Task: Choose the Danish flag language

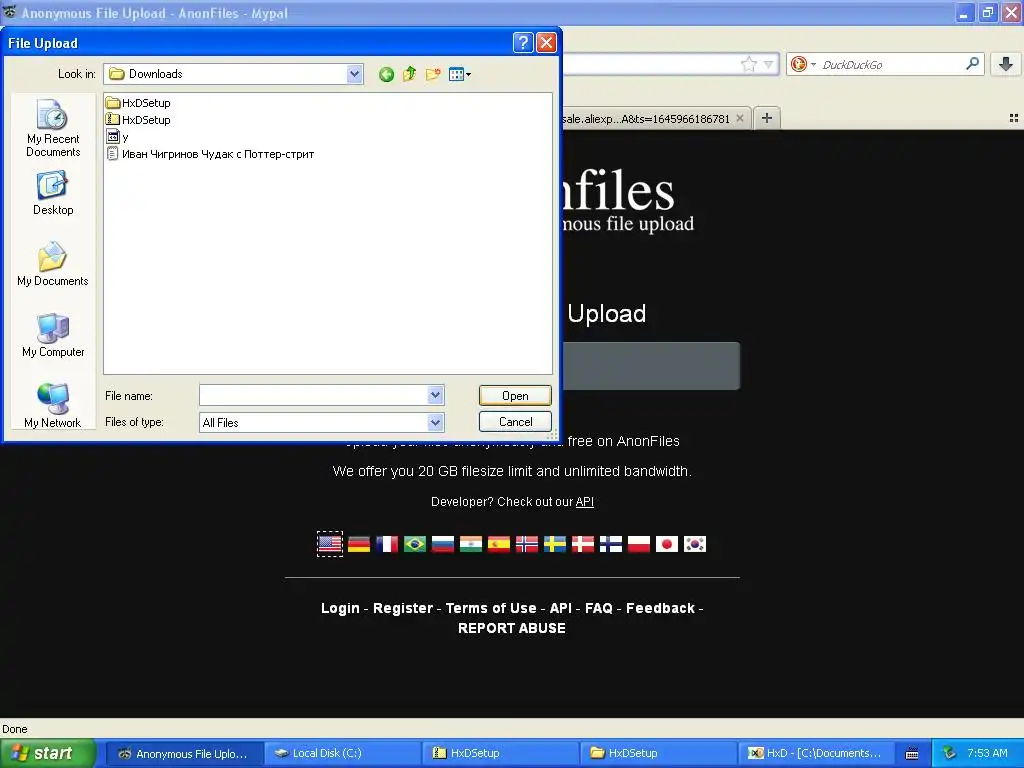Action: (x=583, y=544)
